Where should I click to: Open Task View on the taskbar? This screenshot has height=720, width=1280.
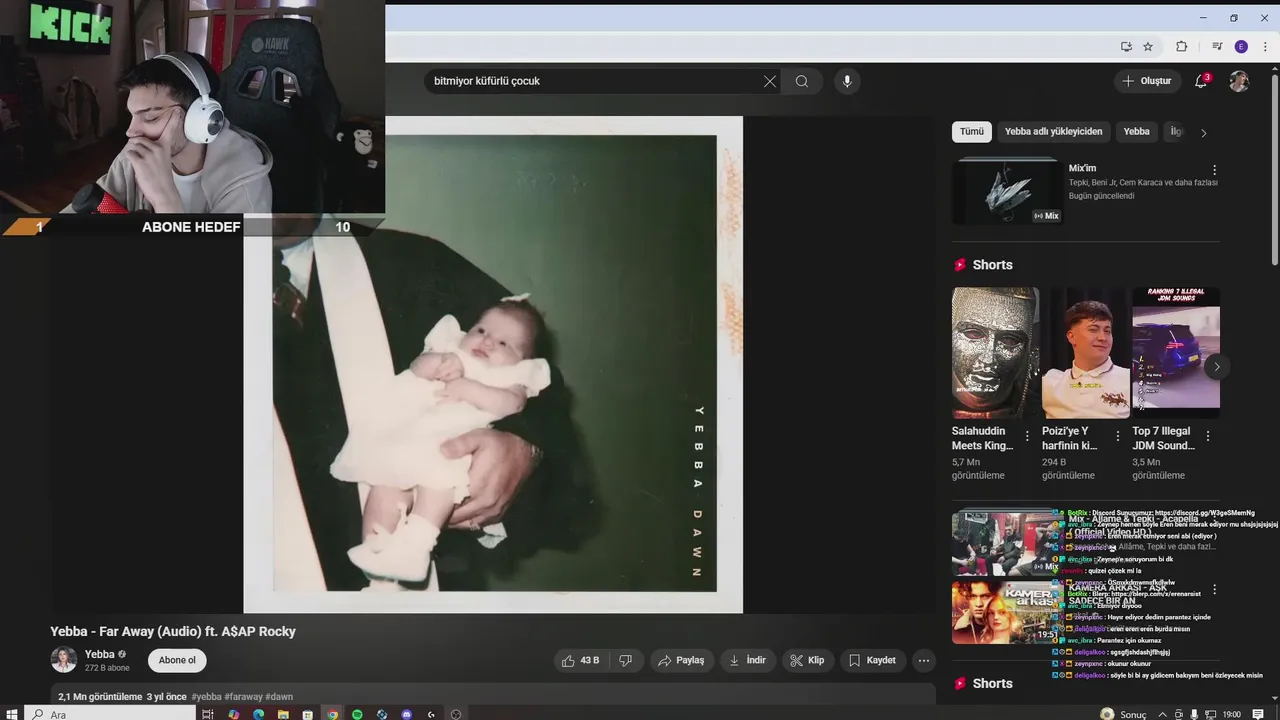tap(208, 714)
